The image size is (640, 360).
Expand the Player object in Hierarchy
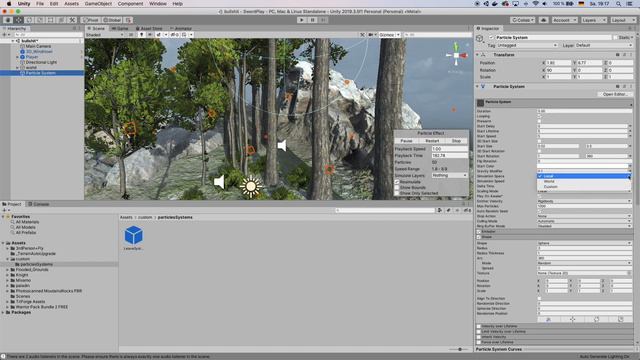tap(17, 57)
